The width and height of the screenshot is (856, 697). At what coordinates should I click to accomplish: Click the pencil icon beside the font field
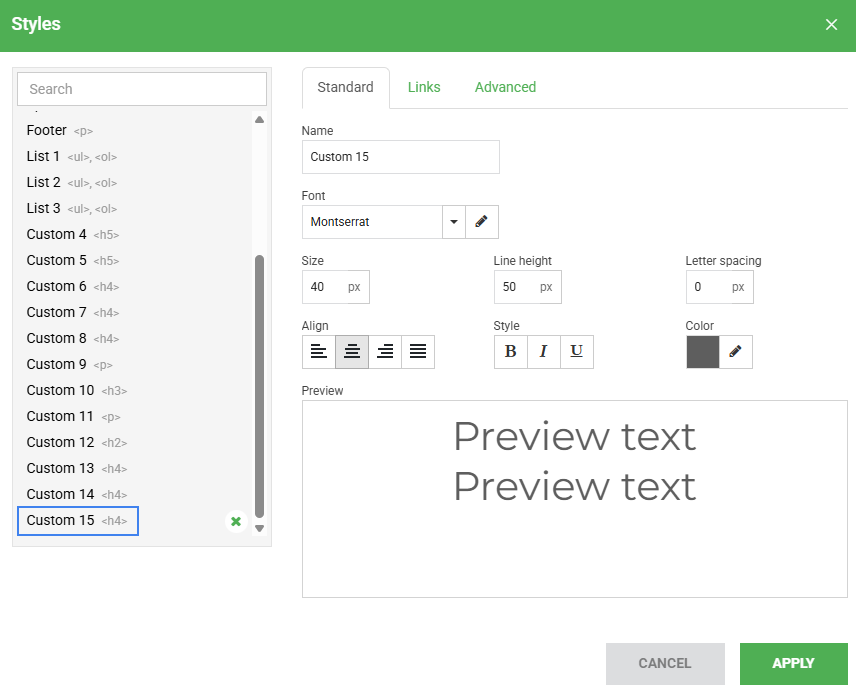481,222
